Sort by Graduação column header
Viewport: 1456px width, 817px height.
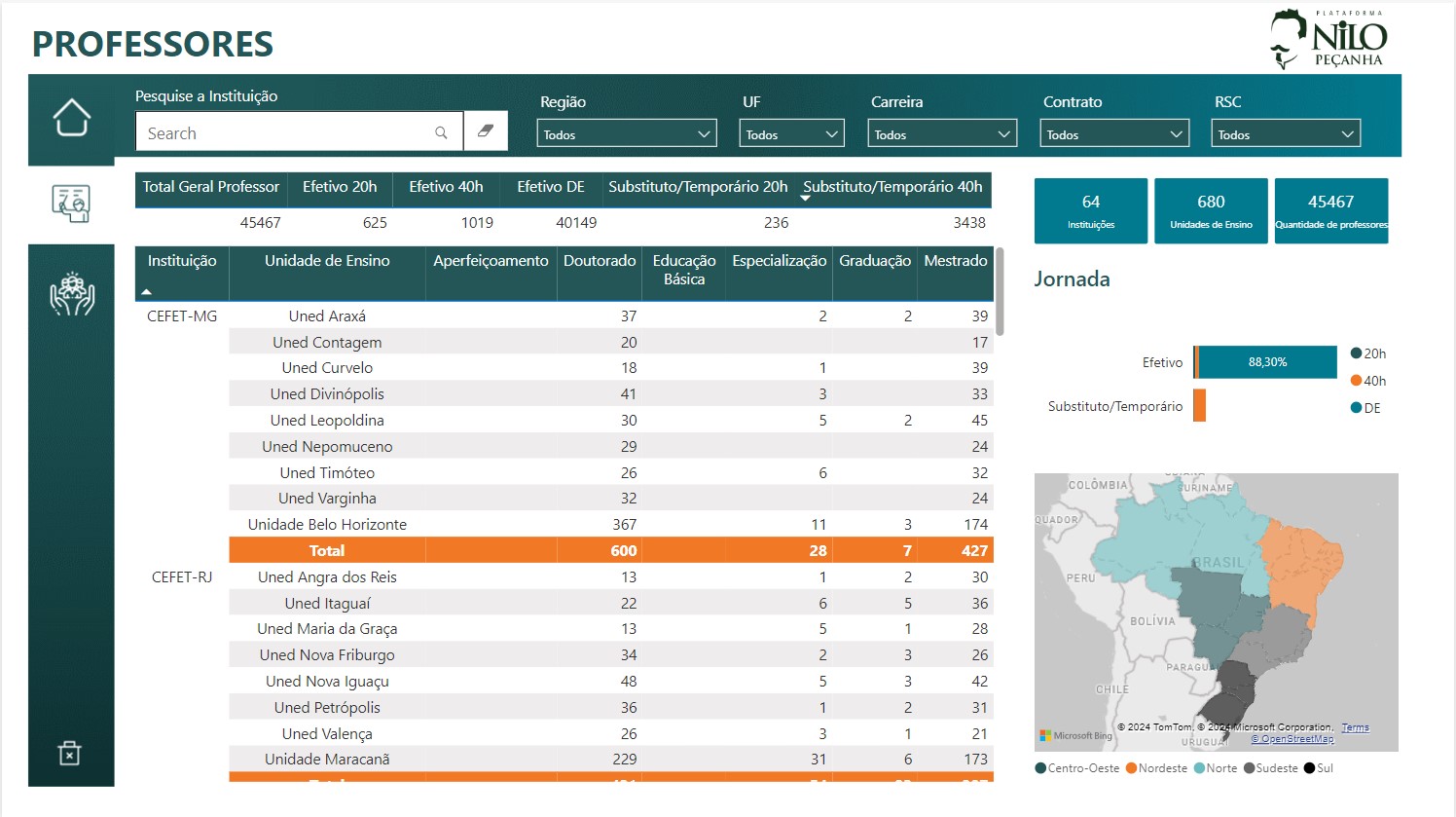pyautogui.click(x=875, y=261)
